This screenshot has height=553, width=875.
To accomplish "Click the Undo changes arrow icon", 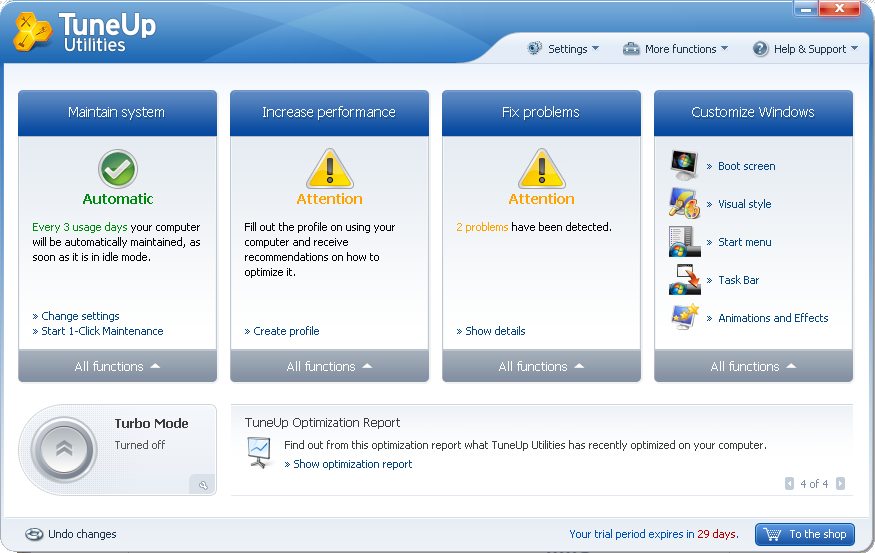I will (x=34, y=534).
